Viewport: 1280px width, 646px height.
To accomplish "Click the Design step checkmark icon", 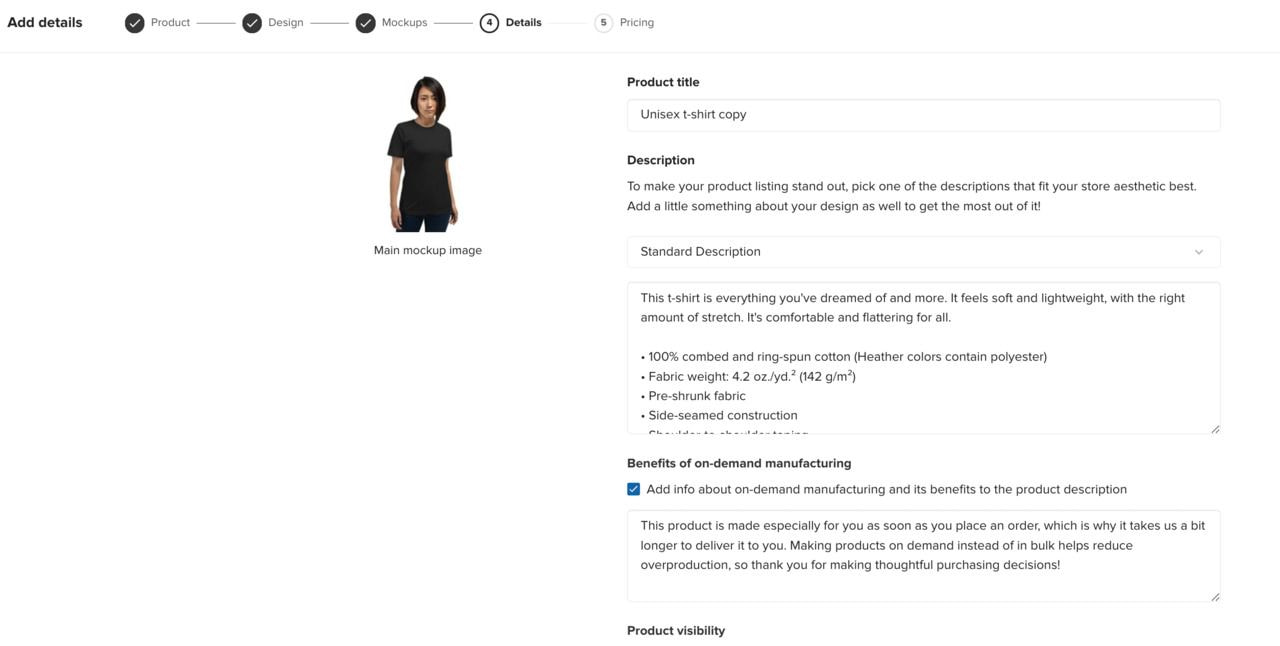I will [252, 22].
